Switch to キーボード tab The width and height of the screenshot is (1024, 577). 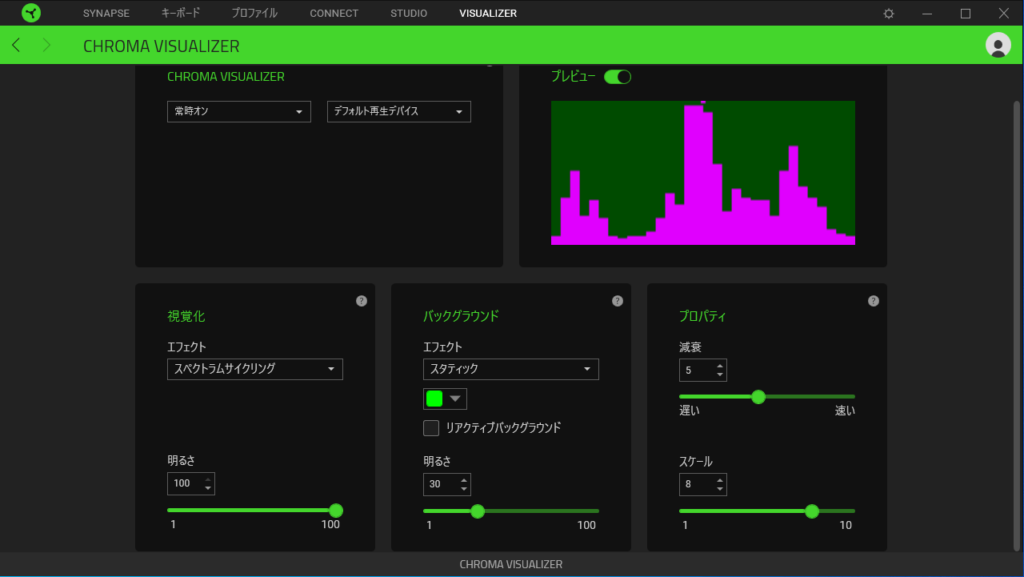click(x=180, y=13)
